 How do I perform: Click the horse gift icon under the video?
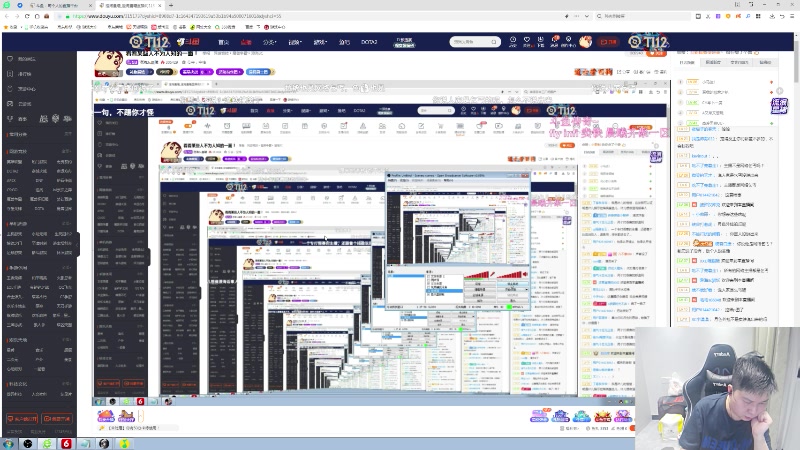pos(127,416)
